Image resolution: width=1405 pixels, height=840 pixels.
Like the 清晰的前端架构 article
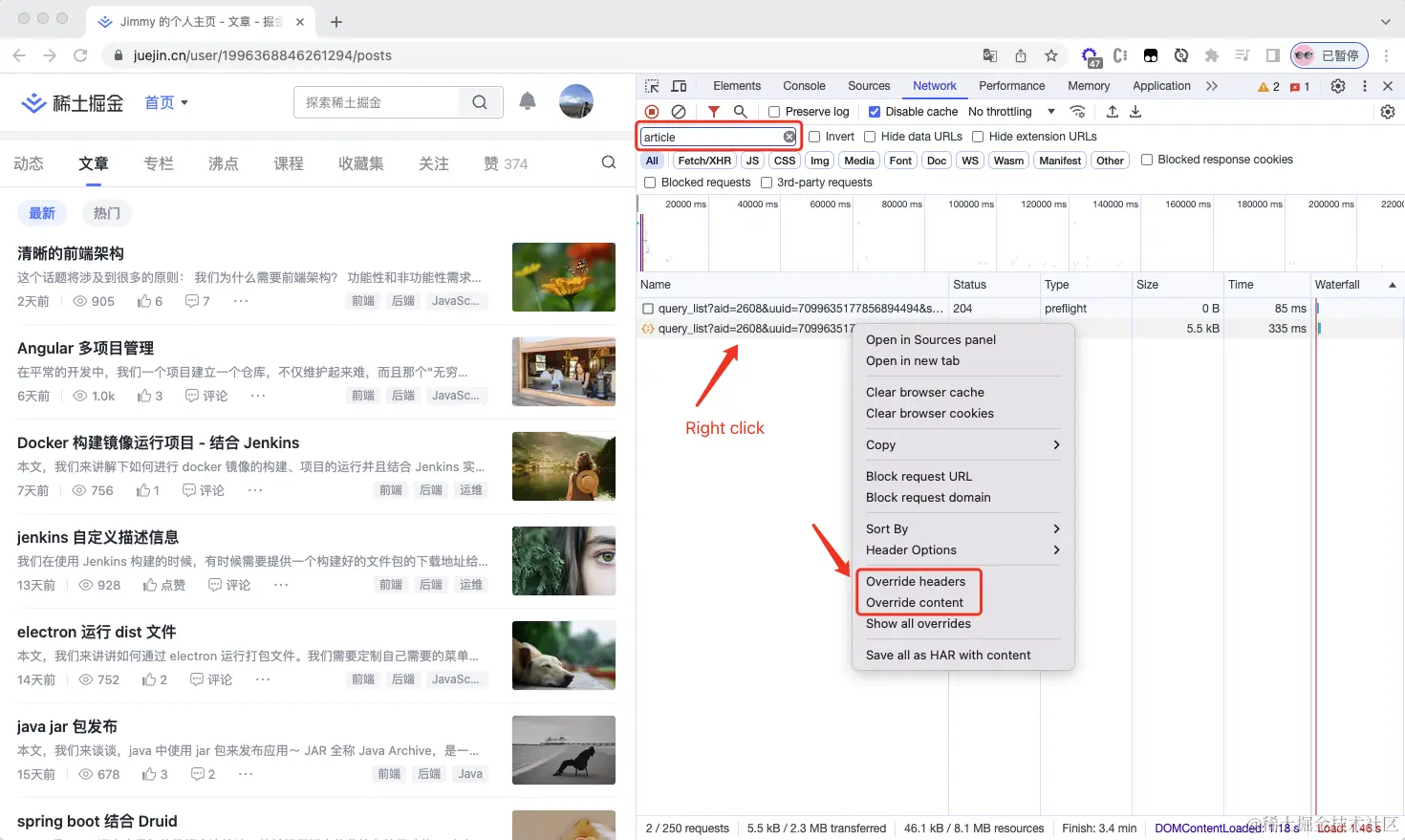pos(150,301)
